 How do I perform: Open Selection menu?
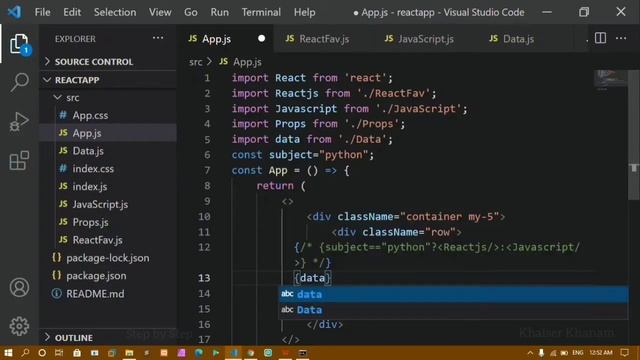[115, 12]
